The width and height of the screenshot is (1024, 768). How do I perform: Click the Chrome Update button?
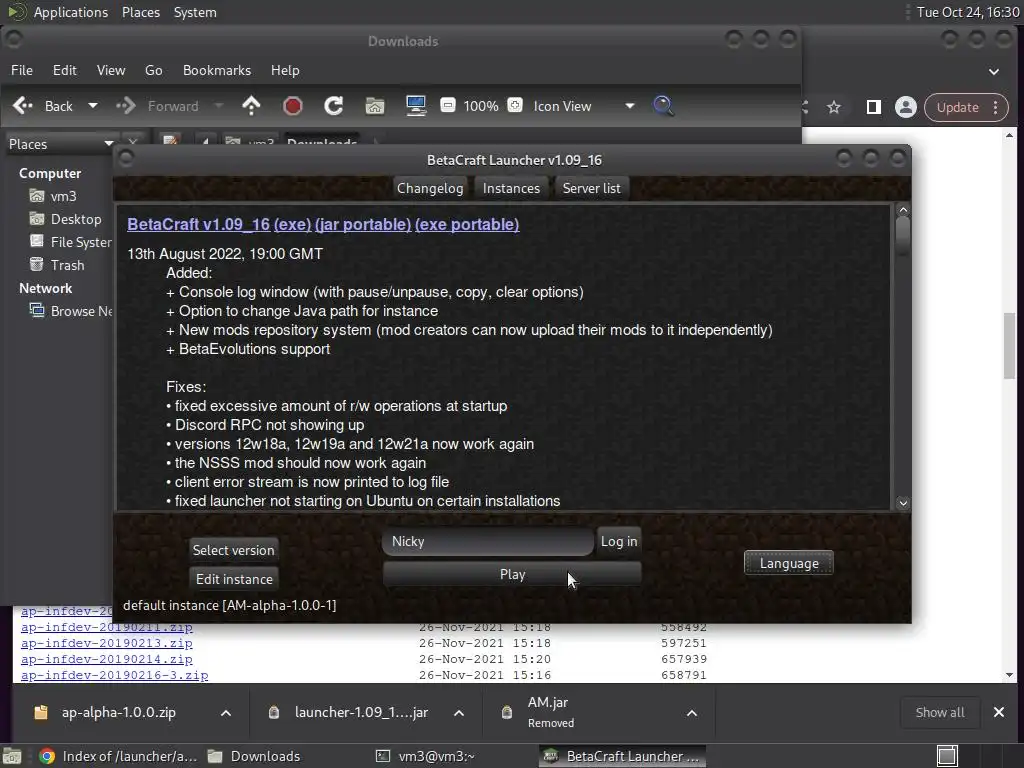[957, 107]
